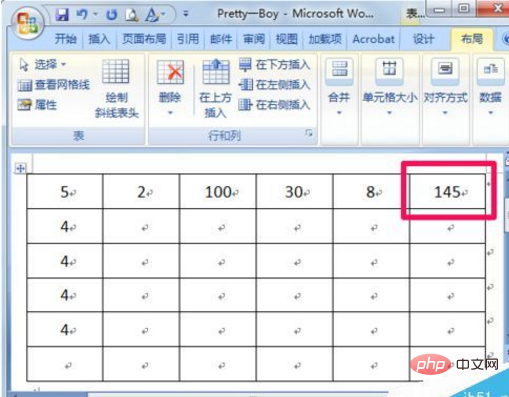Open the 视图 tab

287,39
